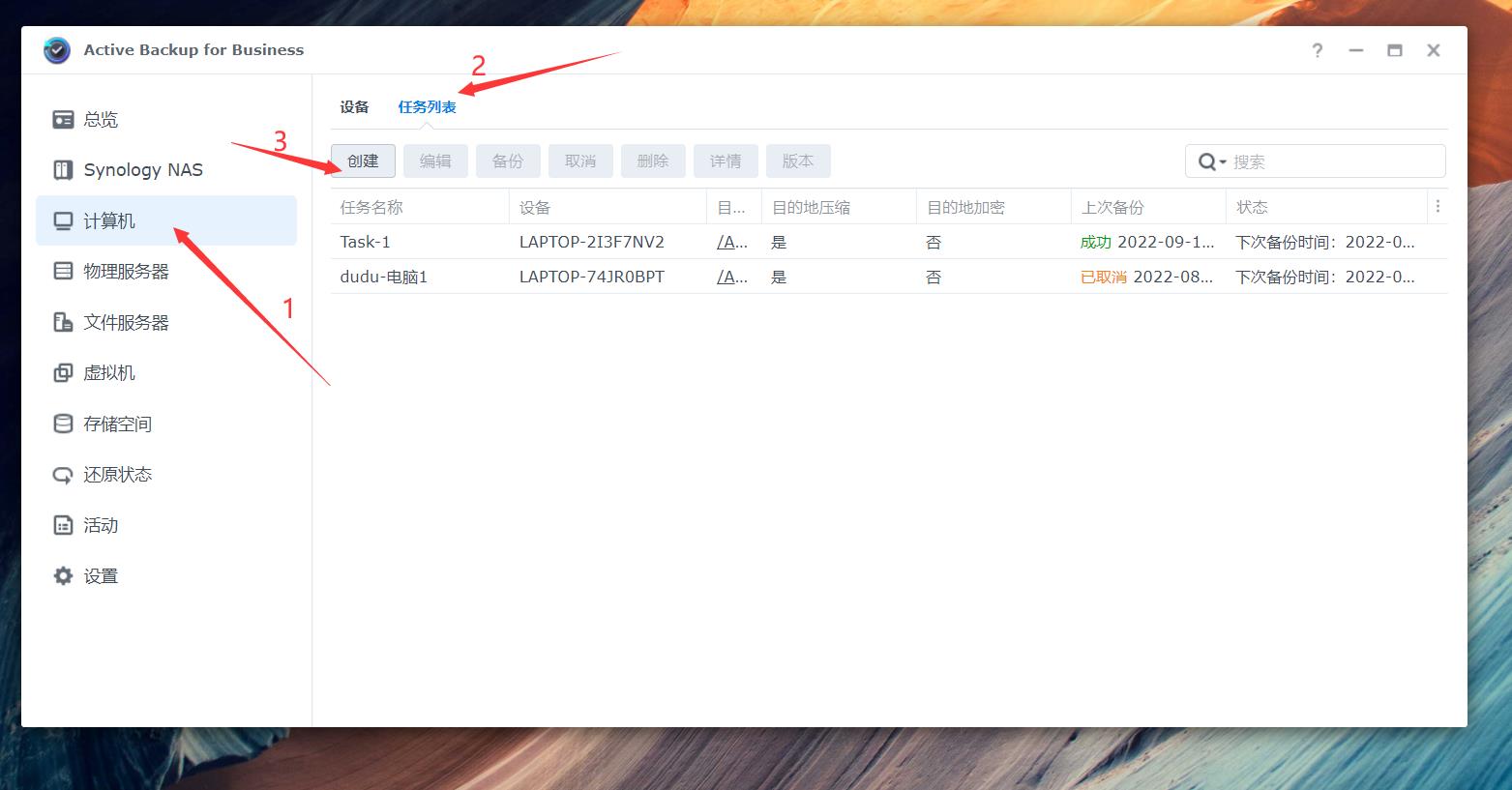Select the Task-1 task row
Image resolution: width=1512 pixels, height=790 pixels.
coord(889,242)
